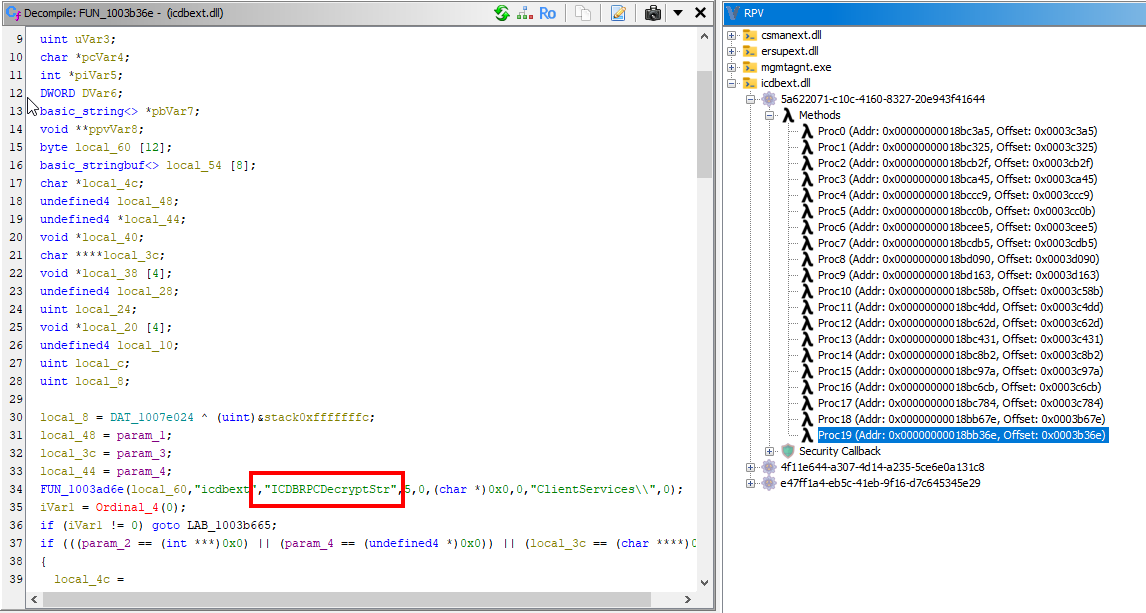
Task: Click the Proc5 lambda icon
Action: click(x=807, y=211)
